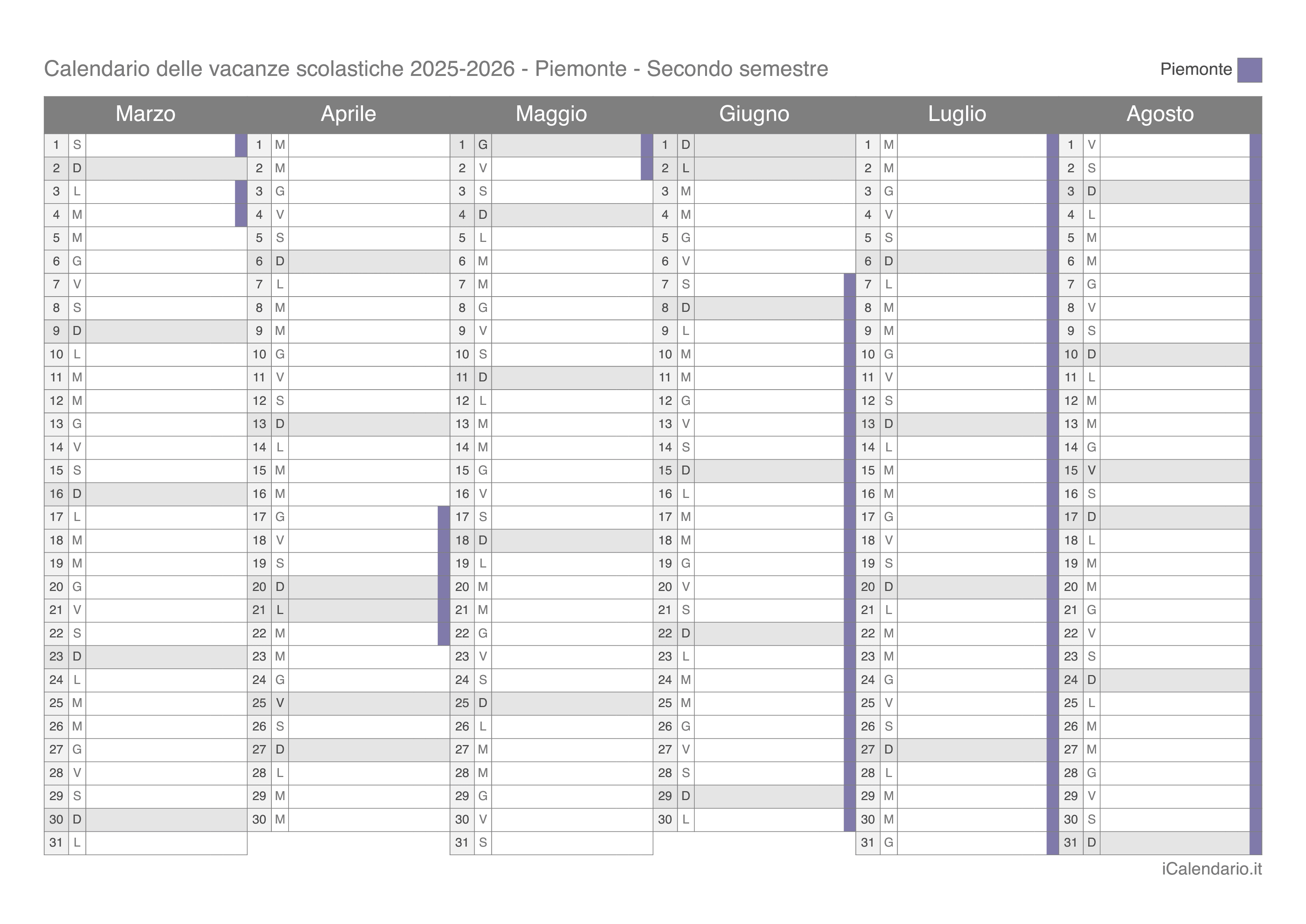Click the Aprile day 22 cell

click(348, 633)
